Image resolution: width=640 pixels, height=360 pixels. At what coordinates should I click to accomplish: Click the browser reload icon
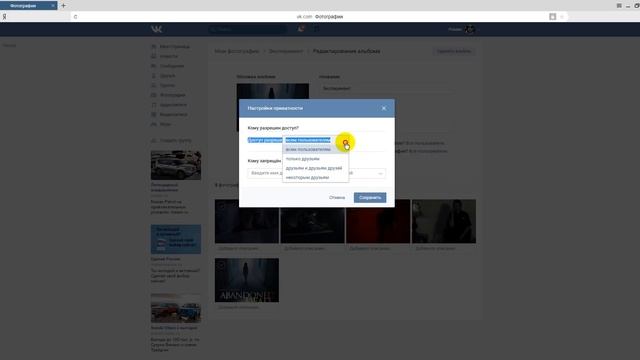[76, 17]
